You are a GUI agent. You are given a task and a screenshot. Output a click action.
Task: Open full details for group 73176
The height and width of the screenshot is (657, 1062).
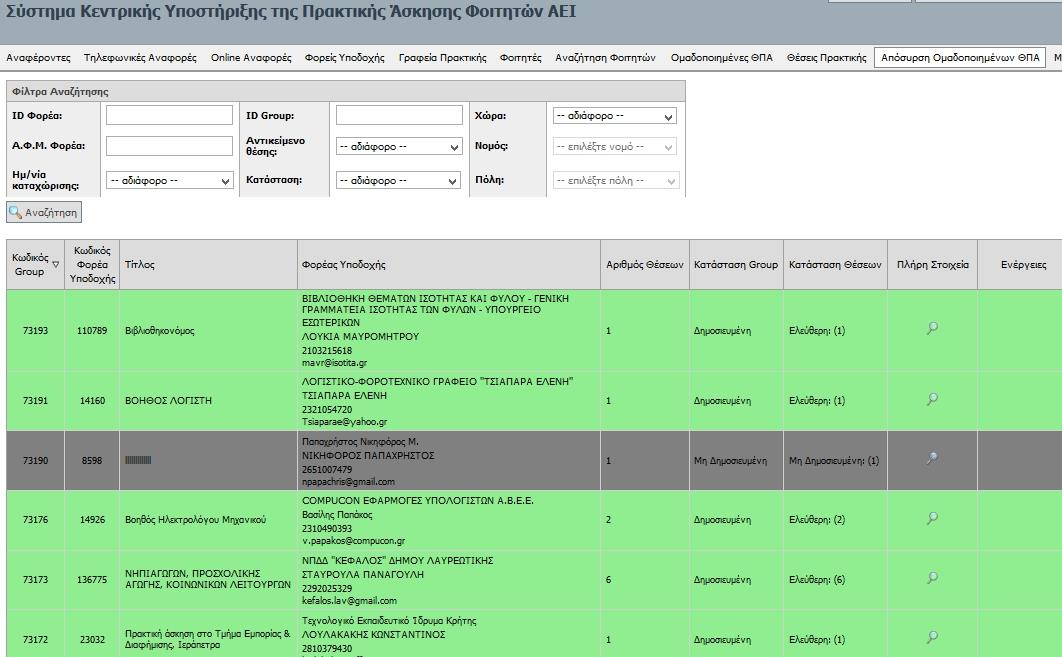point(932,518)
